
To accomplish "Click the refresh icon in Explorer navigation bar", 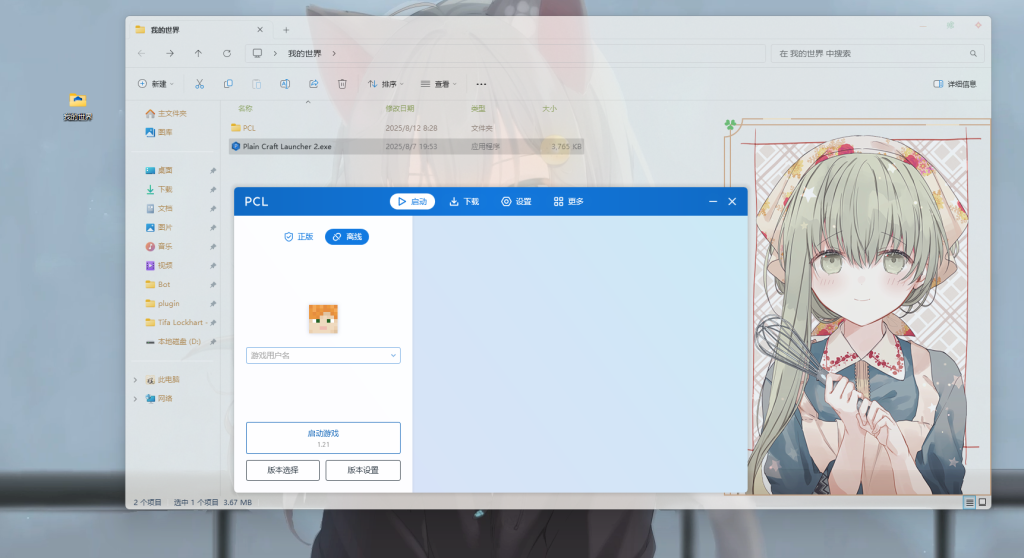I will (227, 53).
